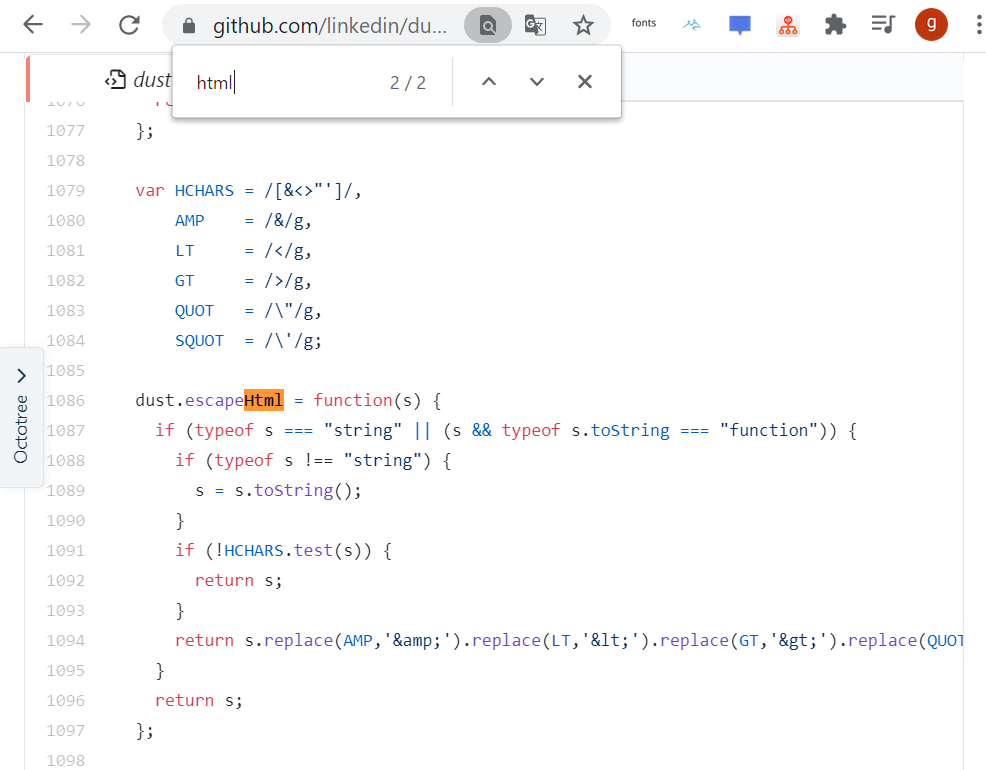Click 'return s;' on line 1092
Screen dimensions: 986x770
[x=238, y=580]
